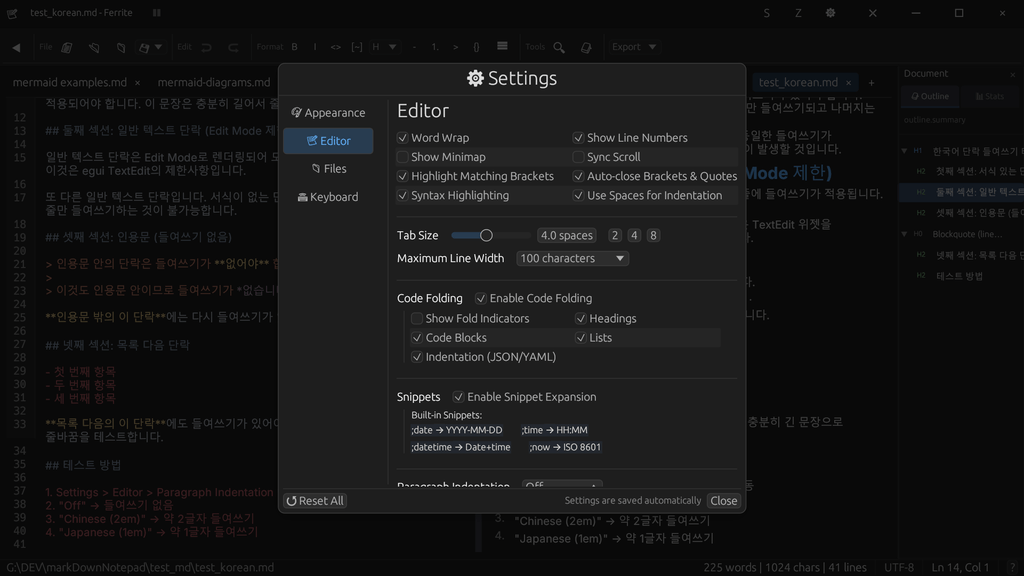Enable the Show Minimap option
The width and height of the screenshot is (1024, 576).
click(x=403, y=156)
